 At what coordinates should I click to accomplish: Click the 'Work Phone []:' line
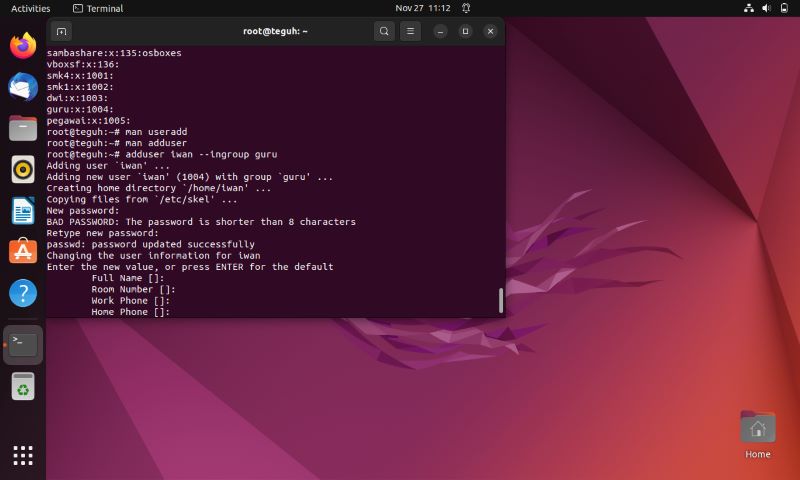pyautogui.click(x=131, y=300)
